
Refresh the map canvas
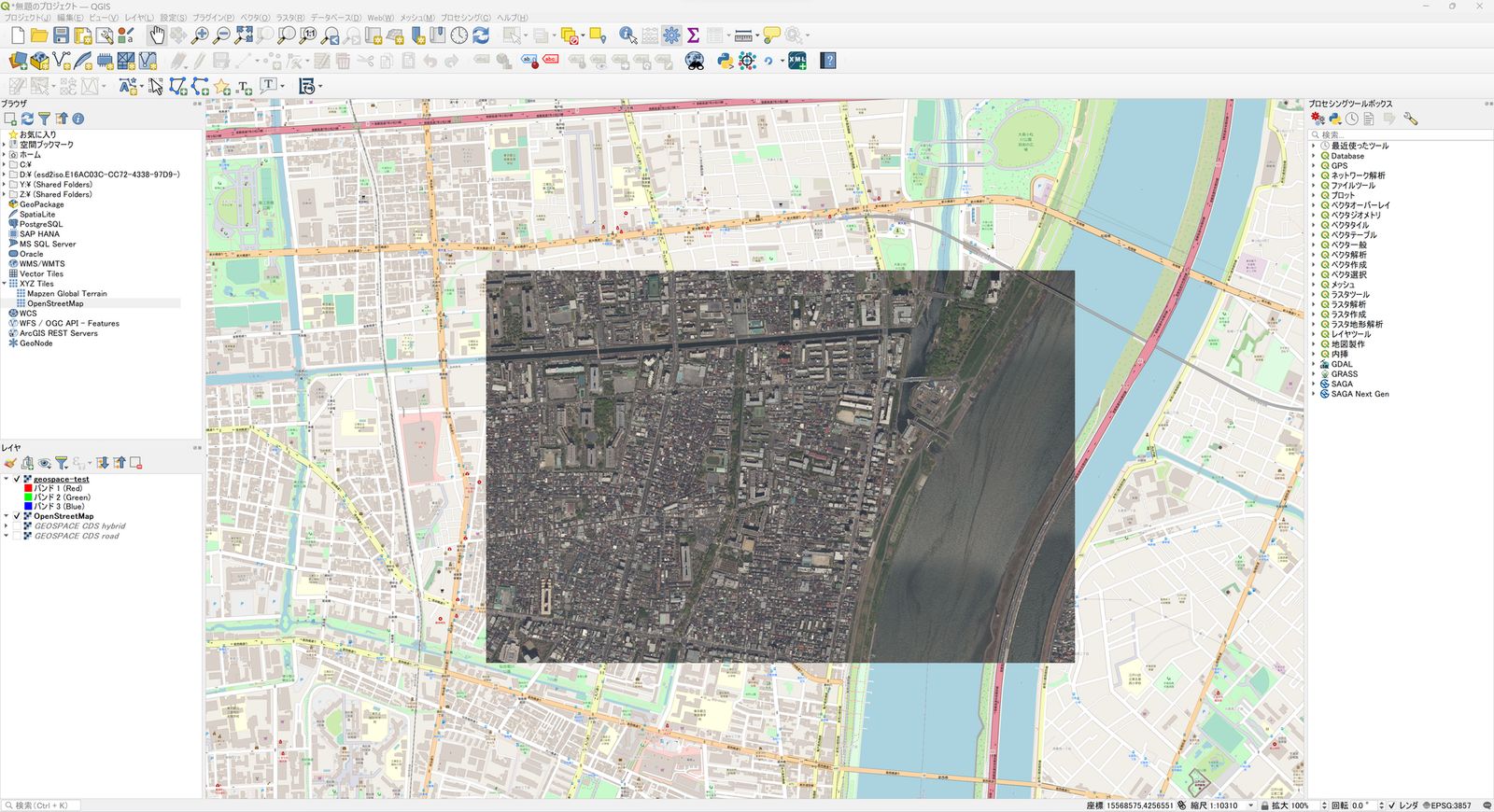tap(481, 35)
